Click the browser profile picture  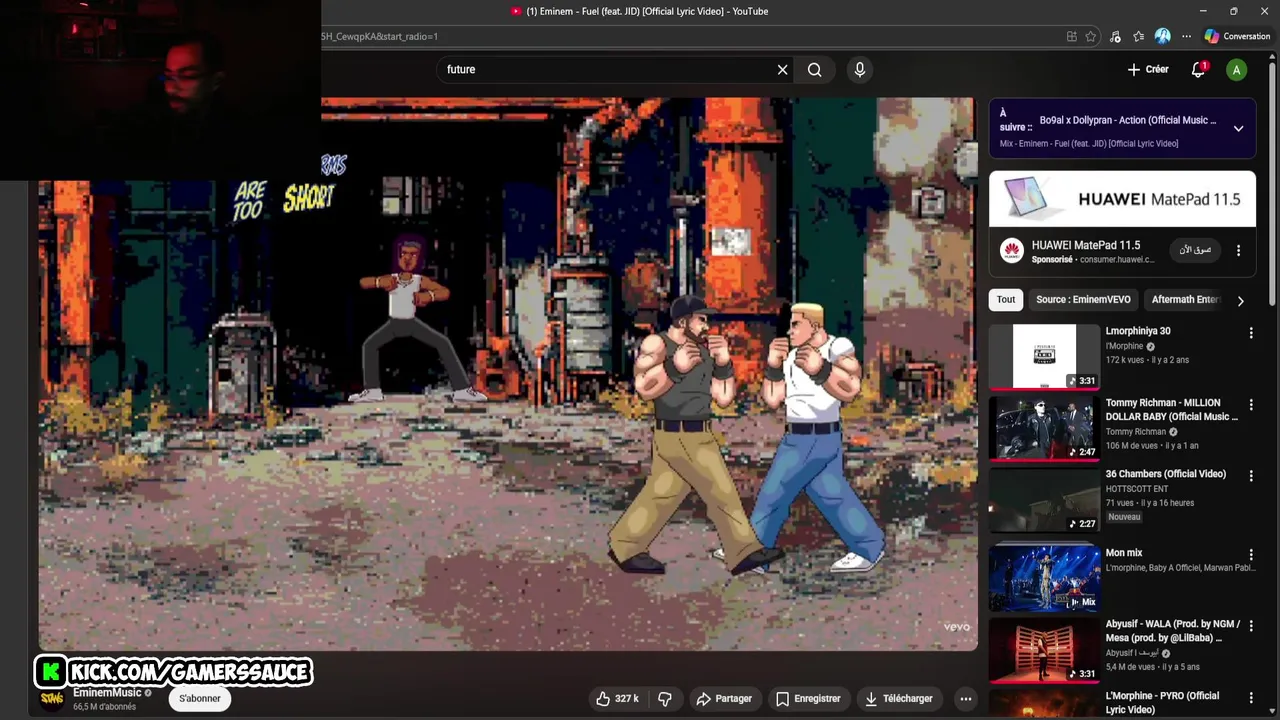pos(1162,36)
